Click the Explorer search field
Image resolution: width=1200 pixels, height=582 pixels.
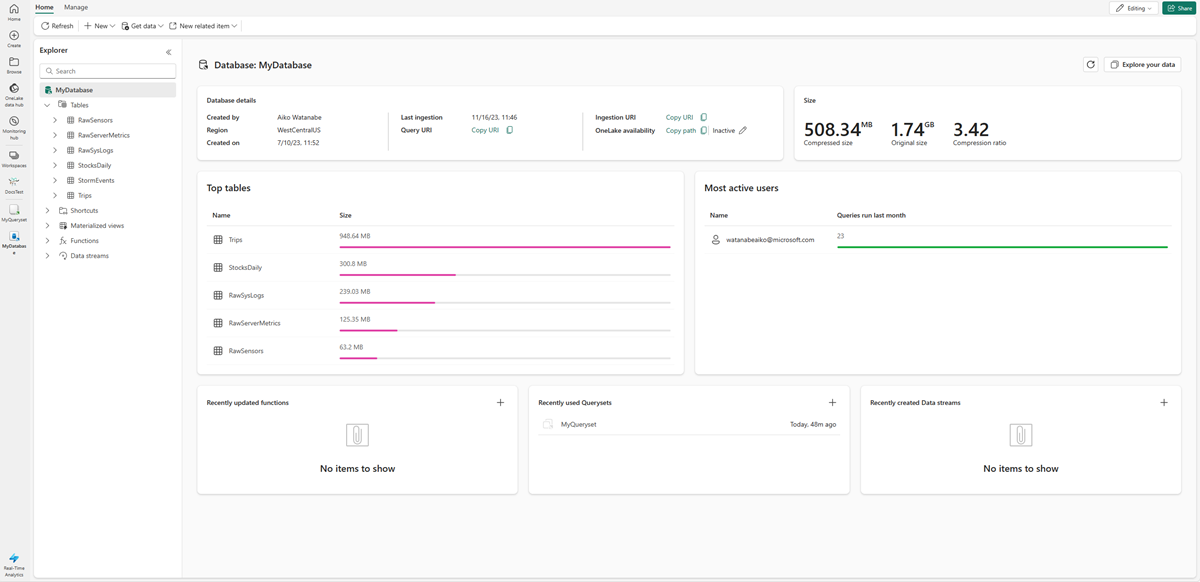tap(107, 71)
